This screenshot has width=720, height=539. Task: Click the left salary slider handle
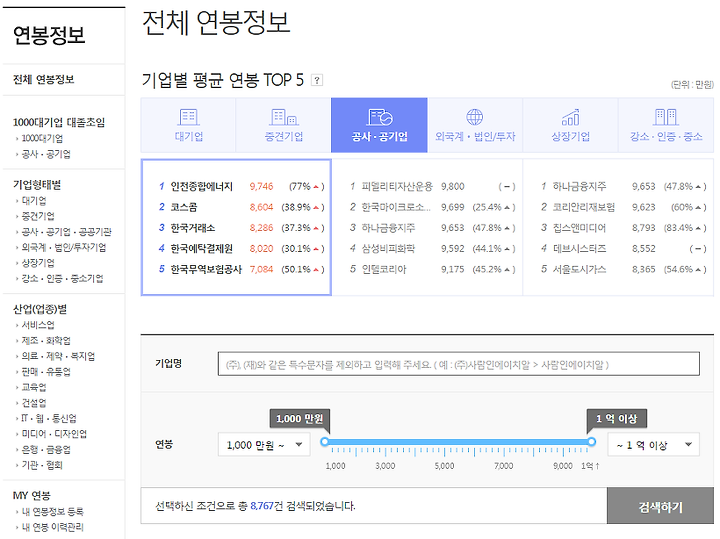(325, 442)
